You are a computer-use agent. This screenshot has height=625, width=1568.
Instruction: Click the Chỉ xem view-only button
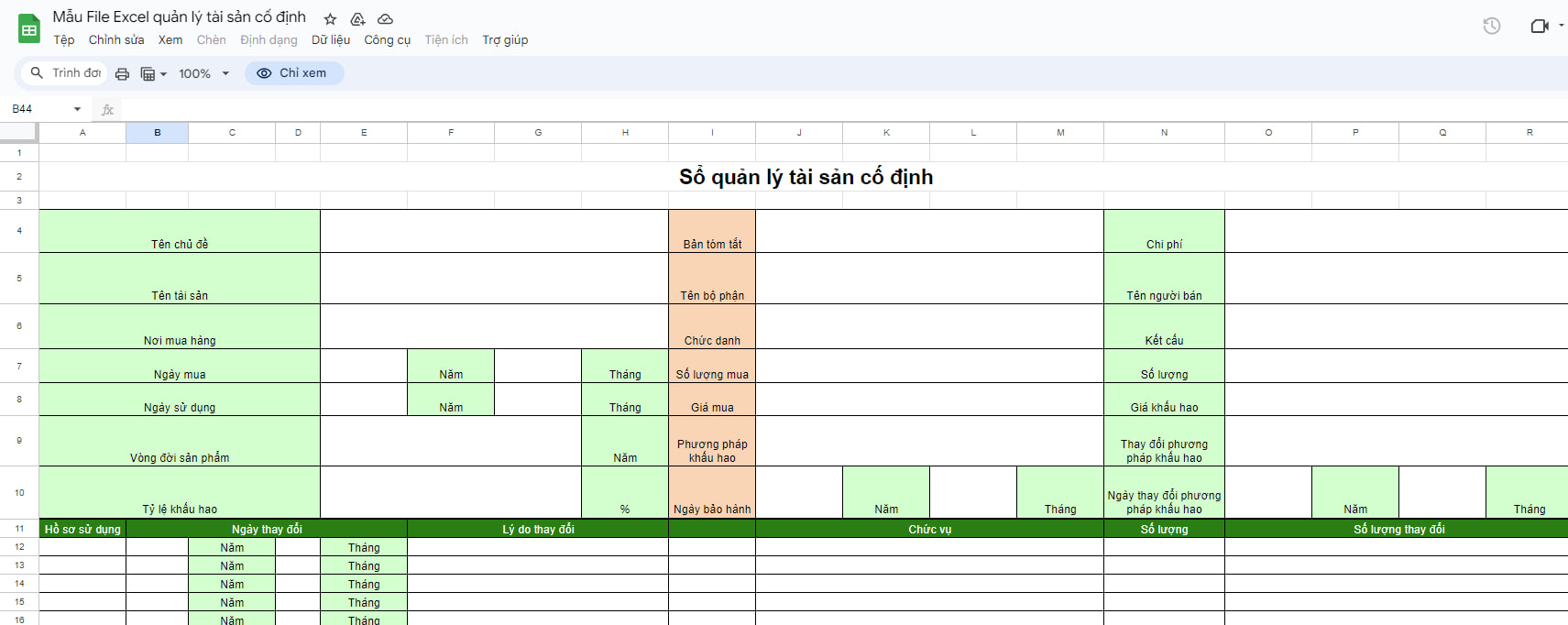(x=294, y=73)
